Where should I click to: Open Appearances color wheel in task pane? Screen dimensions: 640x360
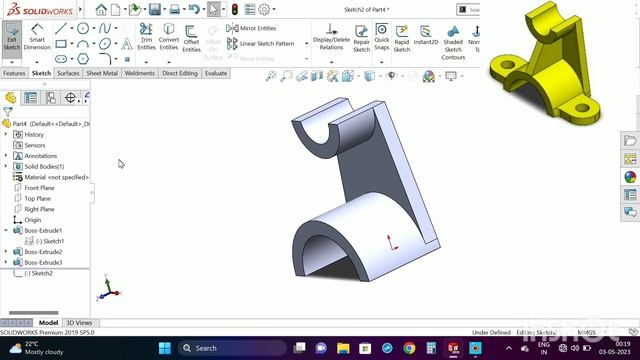pos(630,177)
